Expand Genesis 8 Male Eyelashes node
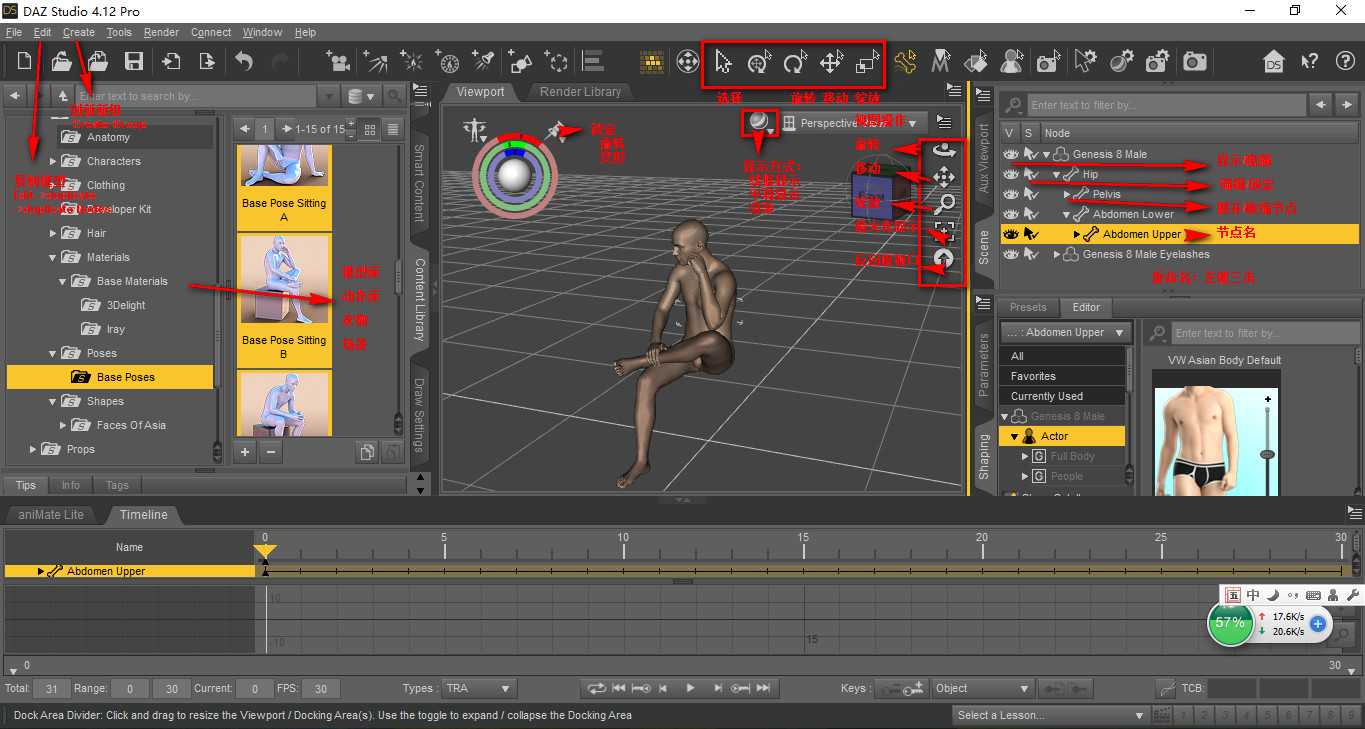The height and width of the screenshot is (729, 1365). [1057, 254]
